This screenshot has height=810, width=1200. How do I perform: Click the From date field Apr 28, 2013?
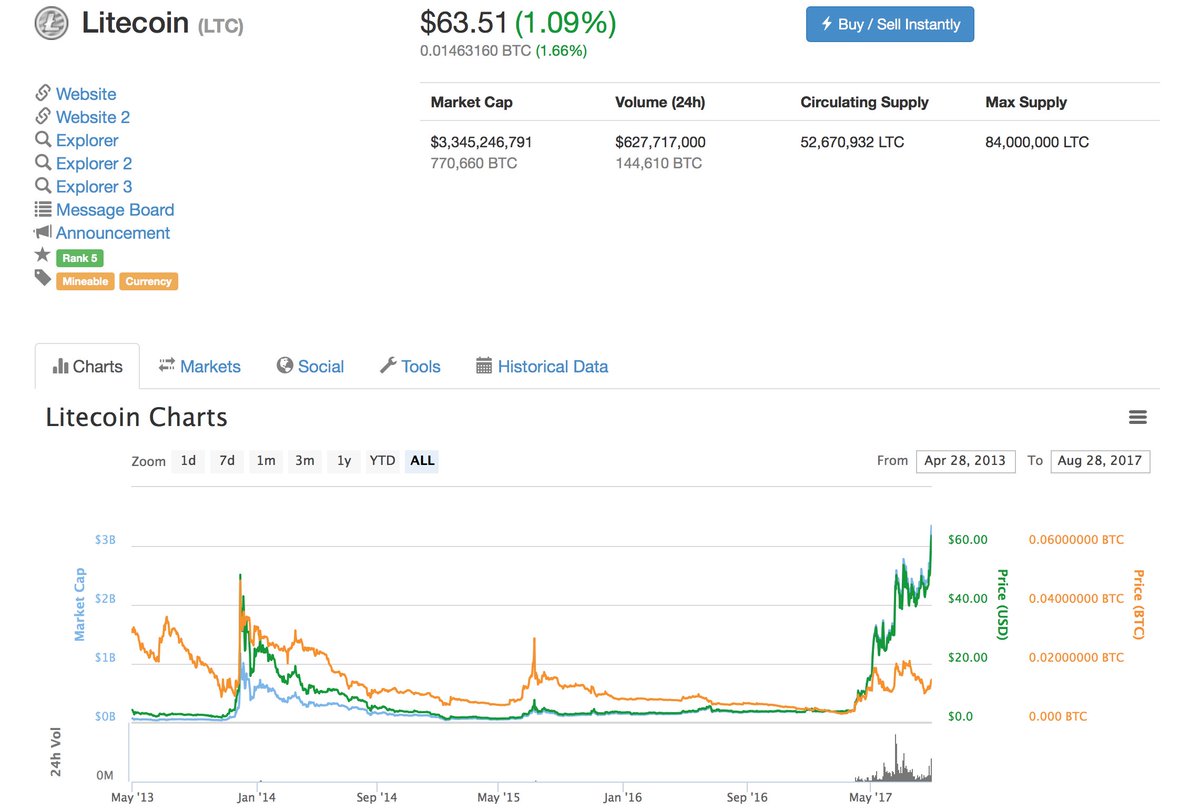(966, 461)
